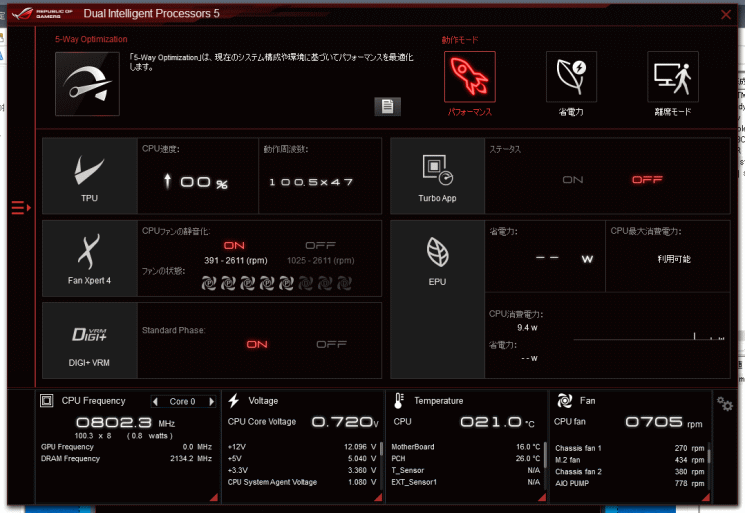The height and width of the screenshot is (513, 745).
Task: Click the T_Sensor row
Action: [x=466, y=470]
